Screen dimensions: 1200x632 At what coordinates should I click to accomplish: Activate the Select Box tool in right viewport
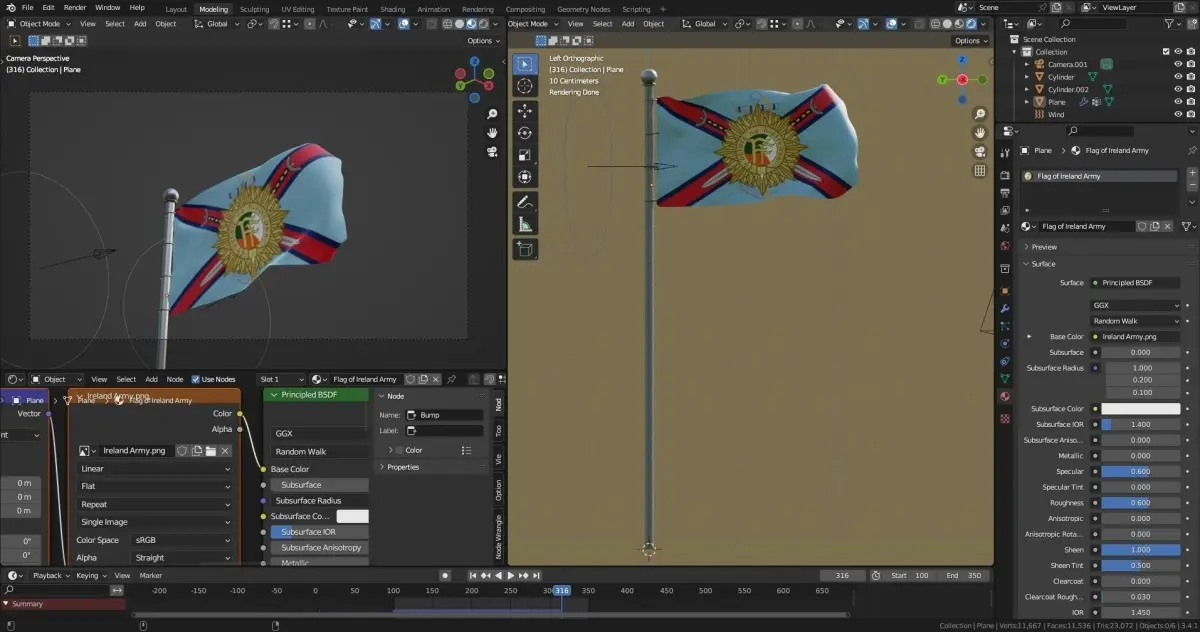click(x=525, y=64)
